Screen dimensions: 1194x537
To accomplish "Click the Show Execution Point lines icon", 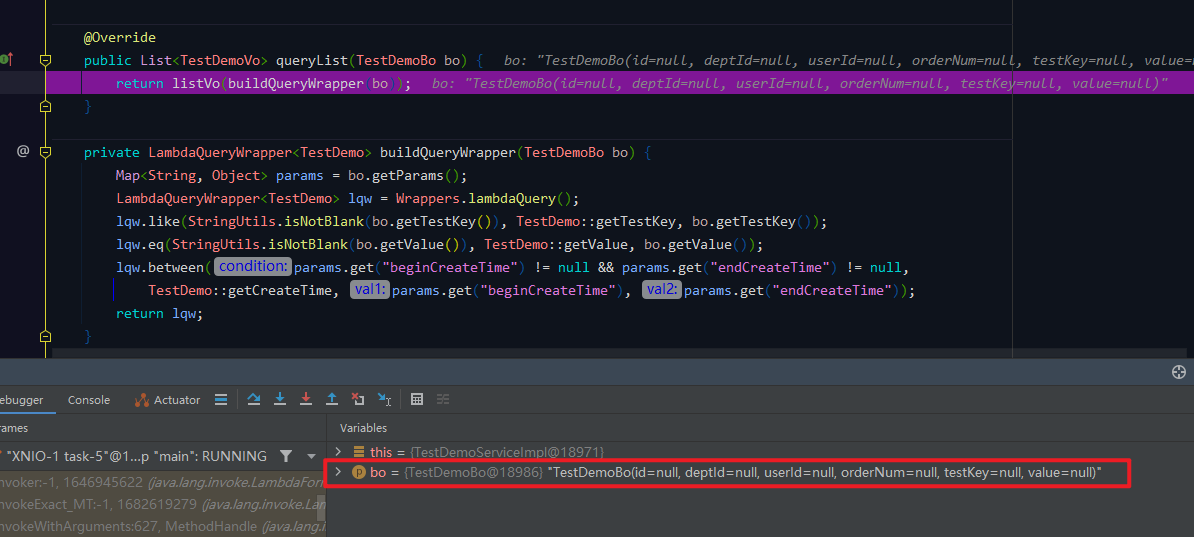I will pos(221,399).
